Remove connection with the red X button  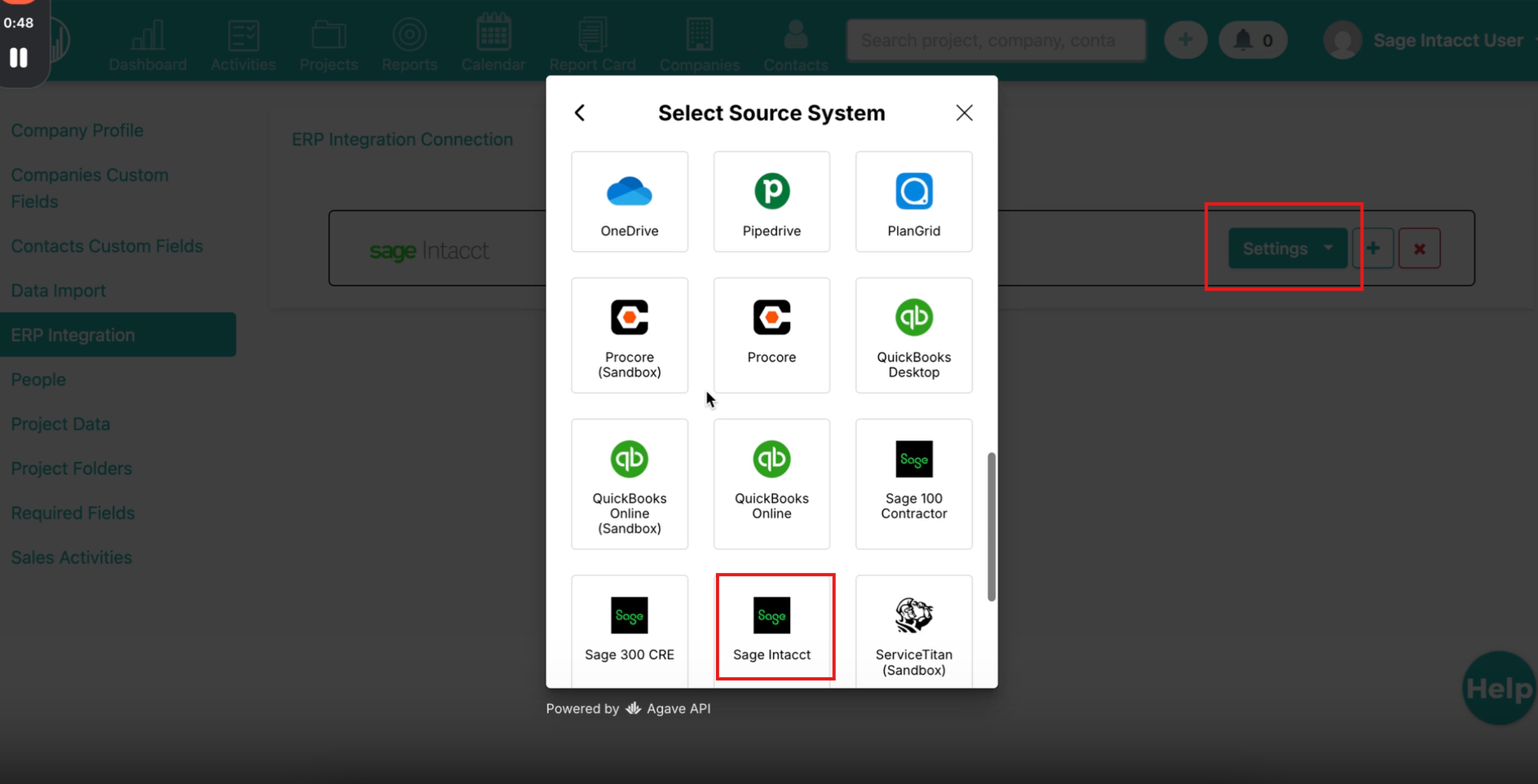pyautogui.click(x=1419, y=249)
